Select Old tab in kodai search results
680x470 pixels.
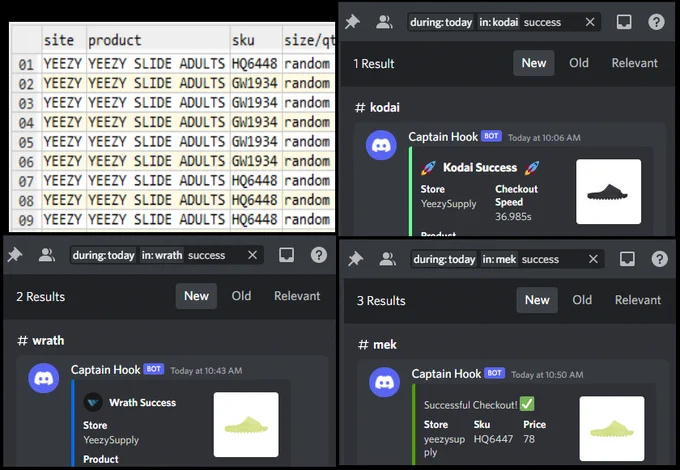[579, 63]
